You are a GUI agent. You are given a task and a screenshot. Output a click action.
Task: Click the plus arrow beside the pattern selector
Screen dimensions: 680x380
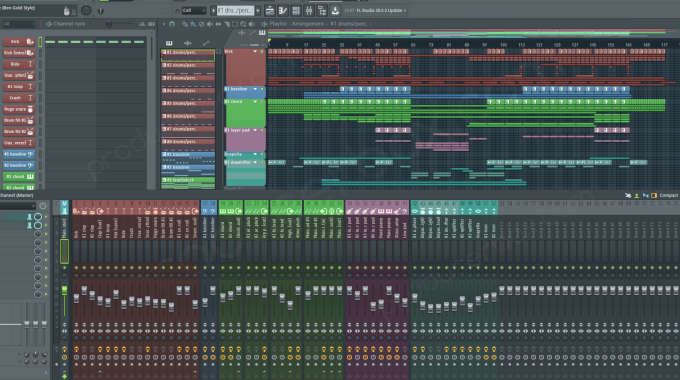tap(258, 10)
